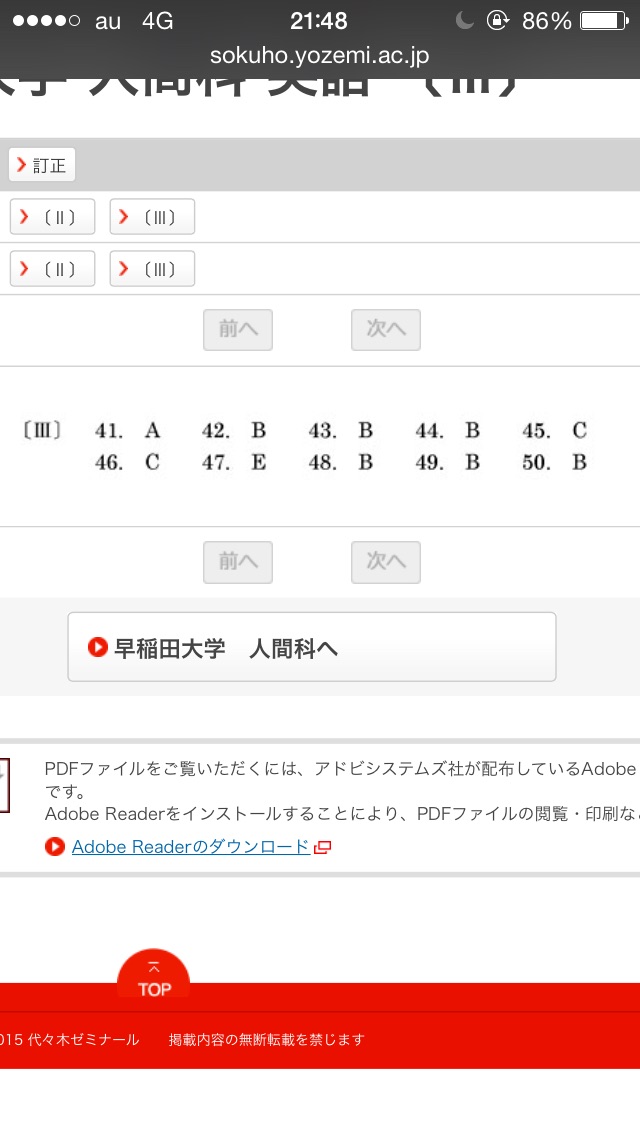The width and height of the screenshot is (640, 1136).
Task: Select 〔II〕 in the first button row
Action: 53,217
